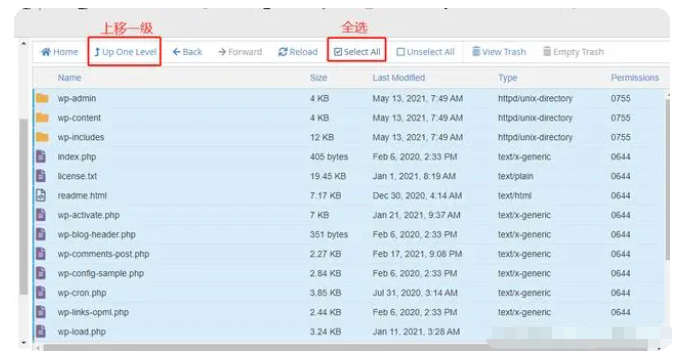The image size is (685, 362).
Task: Click the Home toolbar icon
Action: tap(46, 52)
